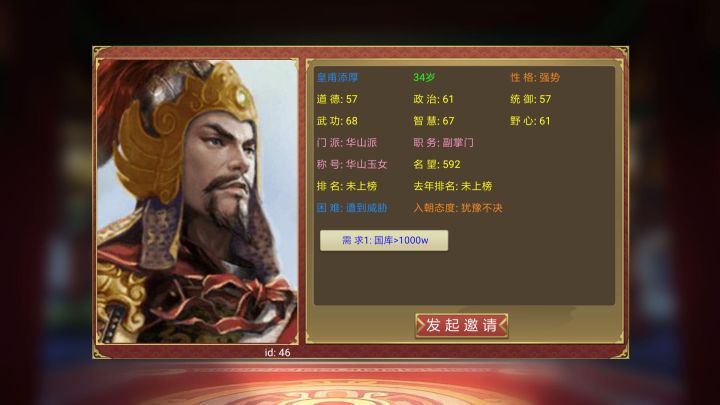Image resolution: width=720 pixels, height=405 pixels.
Task: Select the 性格: 强势 personality text
Action: pos(535,77)
